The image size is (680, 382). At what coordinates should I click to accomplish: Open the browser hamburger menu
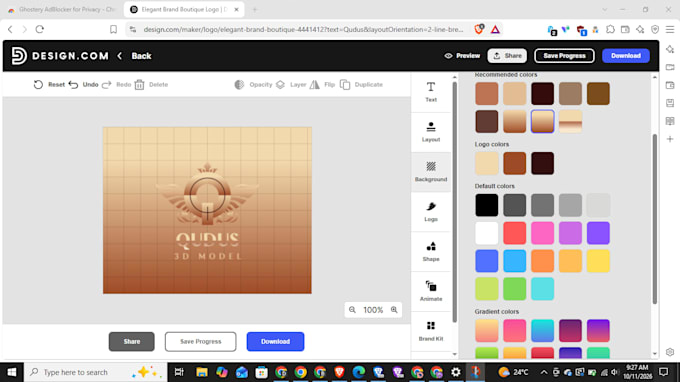670,29
